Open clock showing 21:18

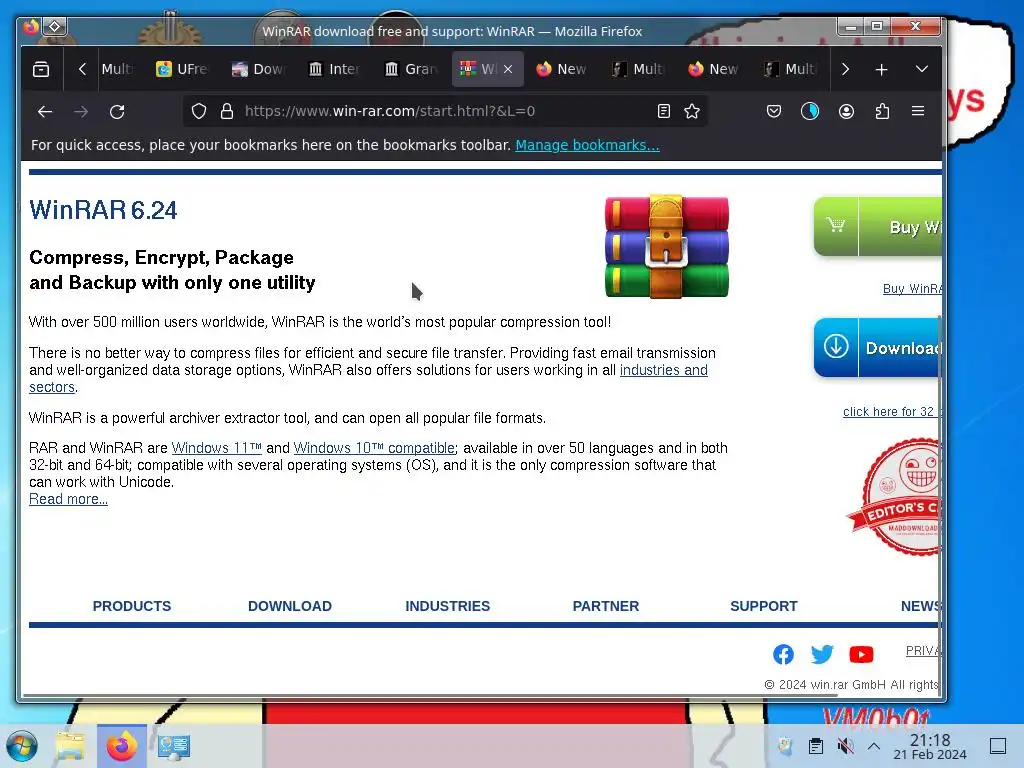pos(930,746)
